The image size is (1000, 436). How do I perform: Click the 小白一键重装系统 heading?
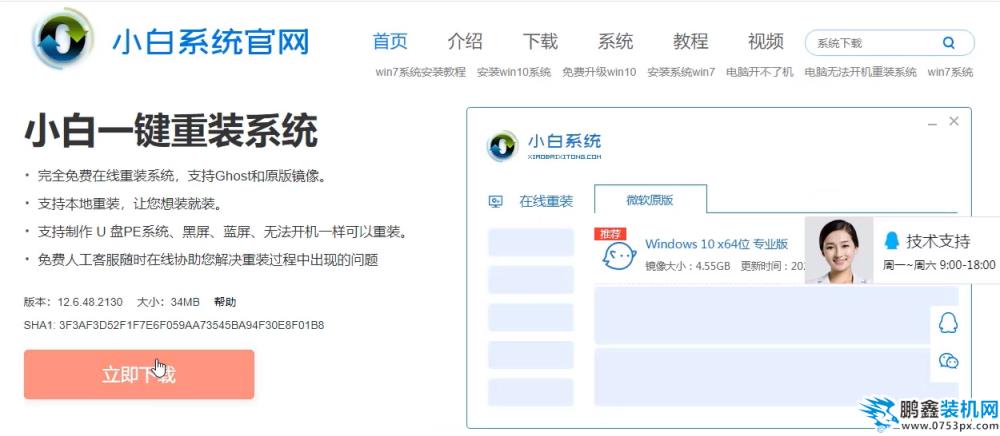171,131
